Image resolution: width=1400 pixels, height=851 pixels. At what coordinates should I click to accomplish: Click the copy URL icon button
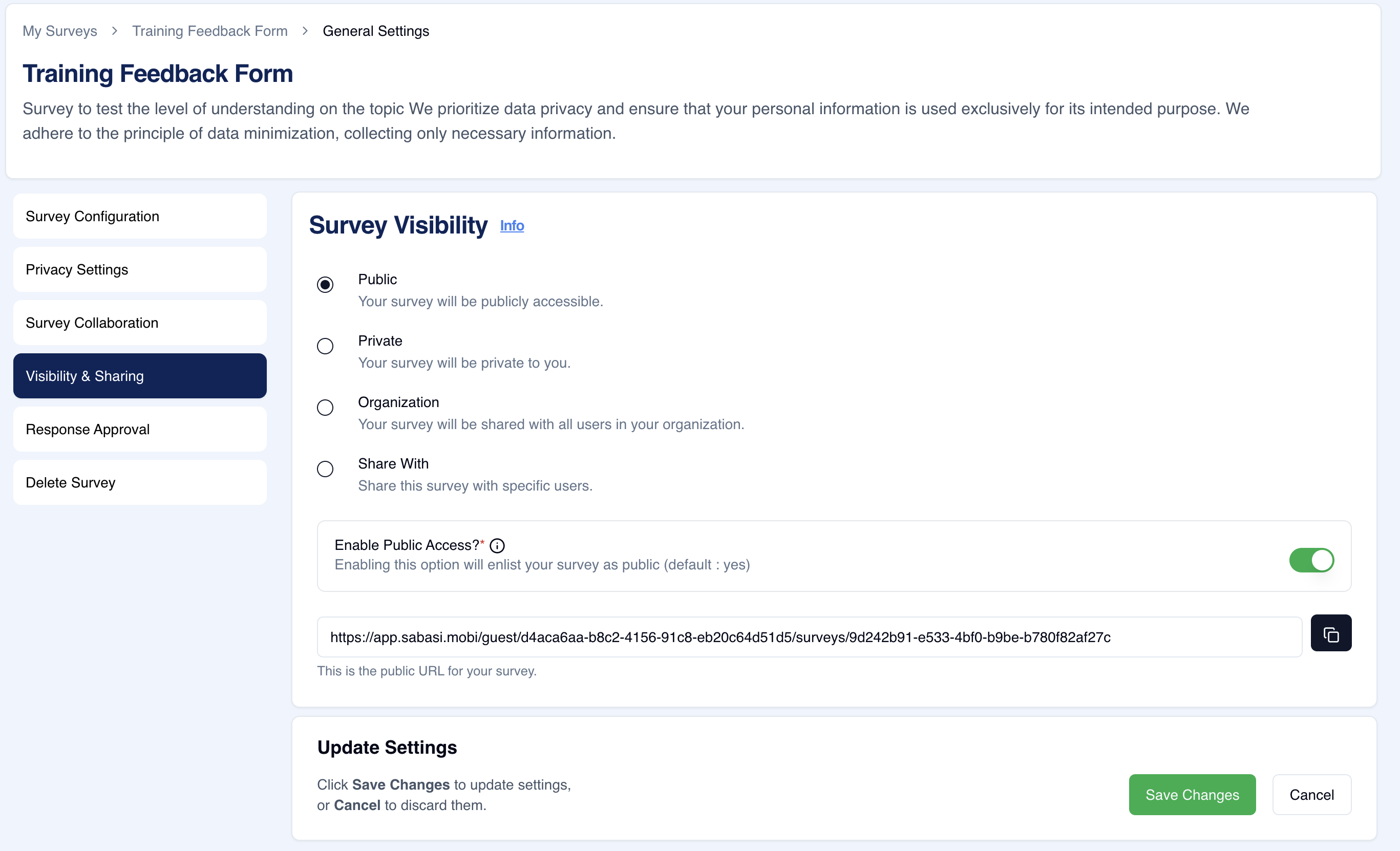pyautogui.click(x=1331, y=637)
